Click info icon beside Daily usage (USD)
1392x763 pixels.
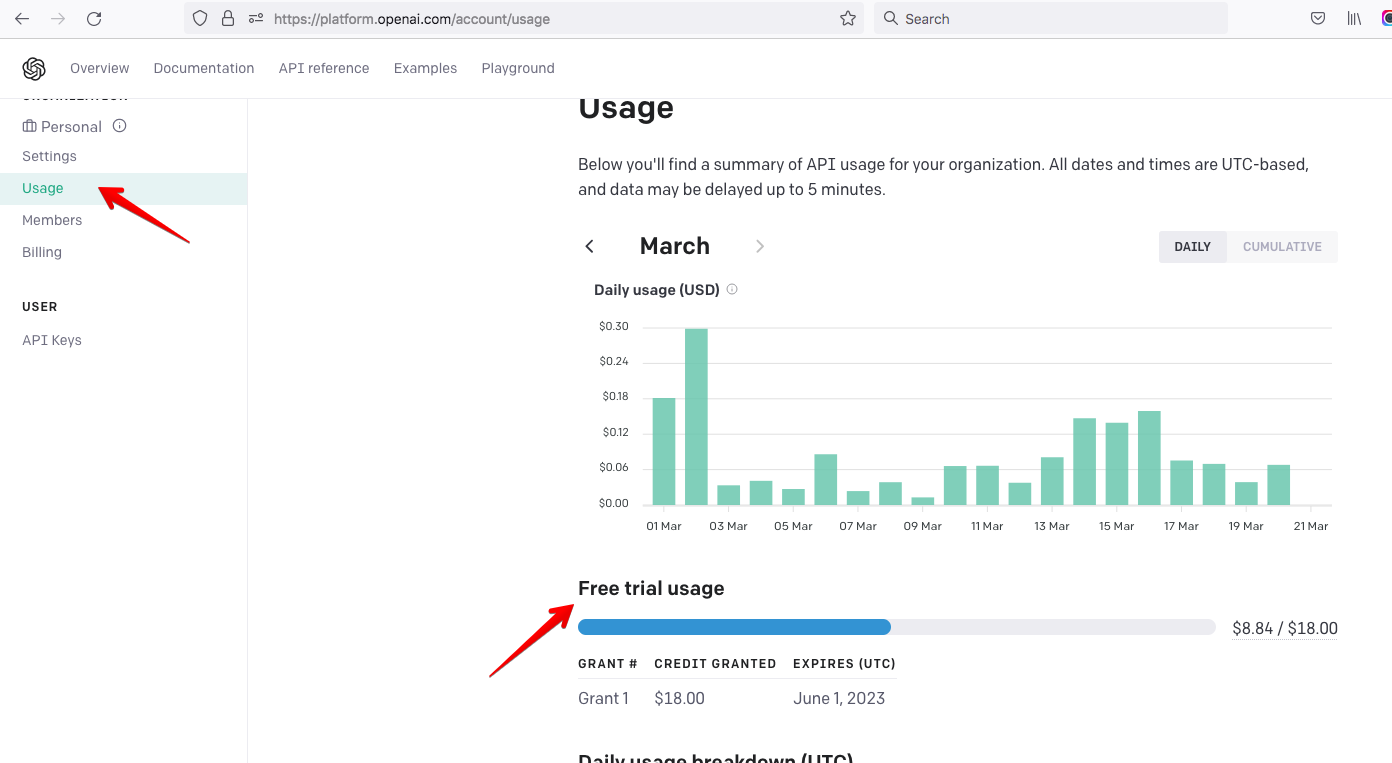pos(732,290)
